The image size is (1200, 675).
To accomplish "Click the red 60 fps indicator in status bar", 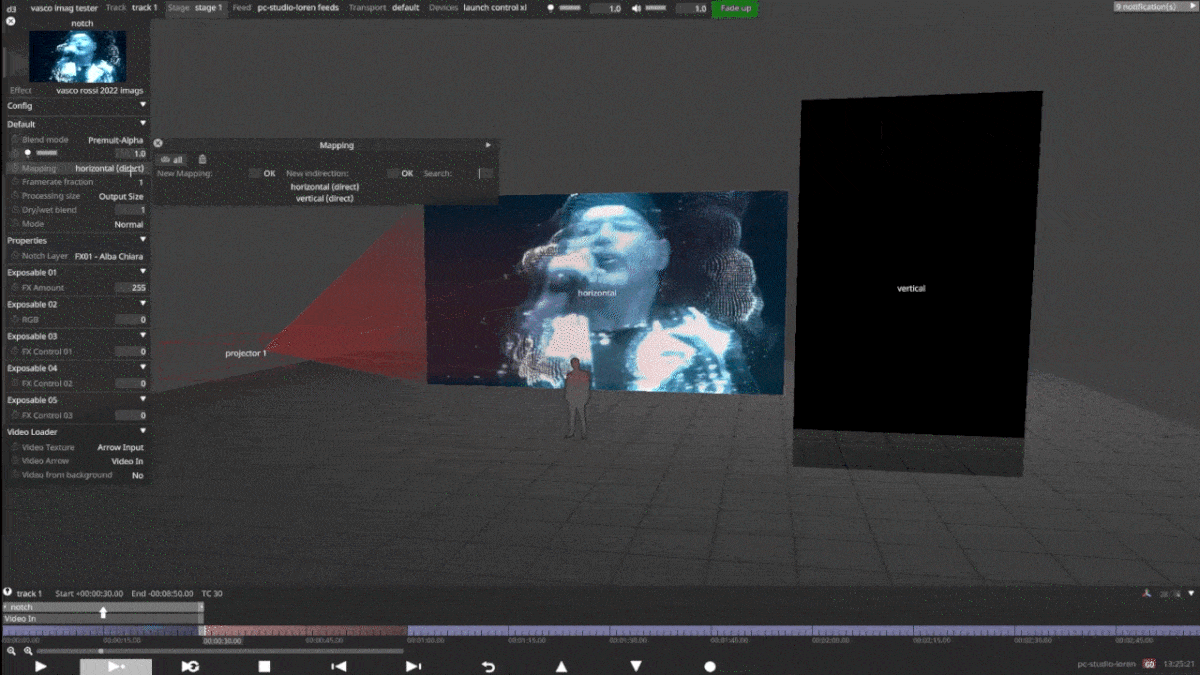I will [1149, 664].
